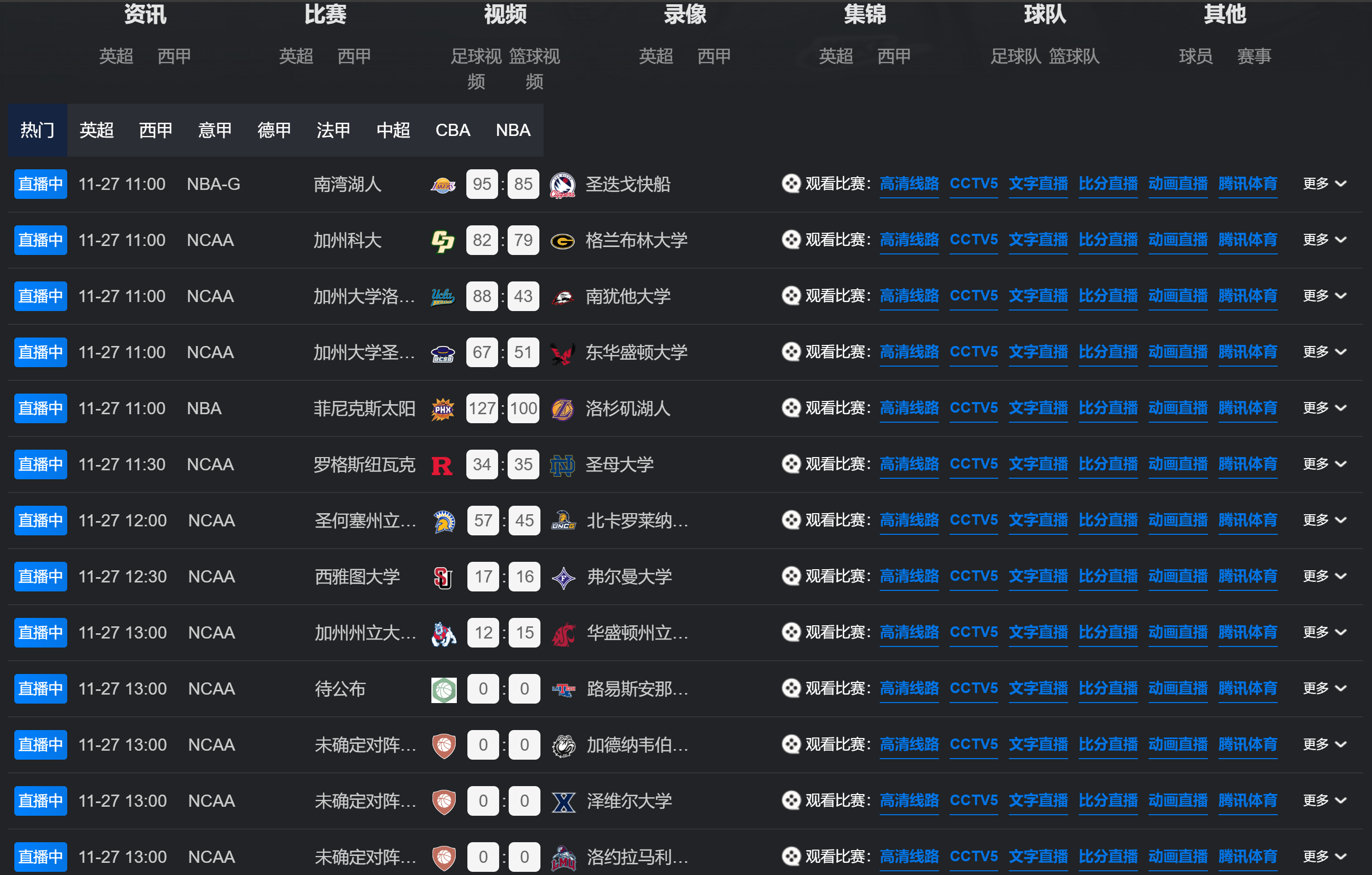Click the Grambling University logo

[x=562, y=240]
